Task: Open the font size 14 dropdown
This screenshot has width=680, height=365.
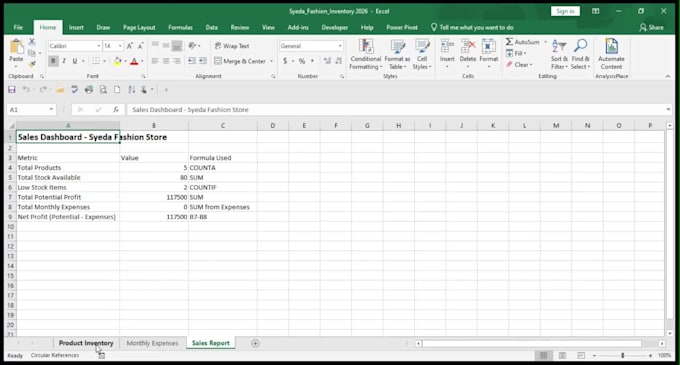Action: pos(120,46)
